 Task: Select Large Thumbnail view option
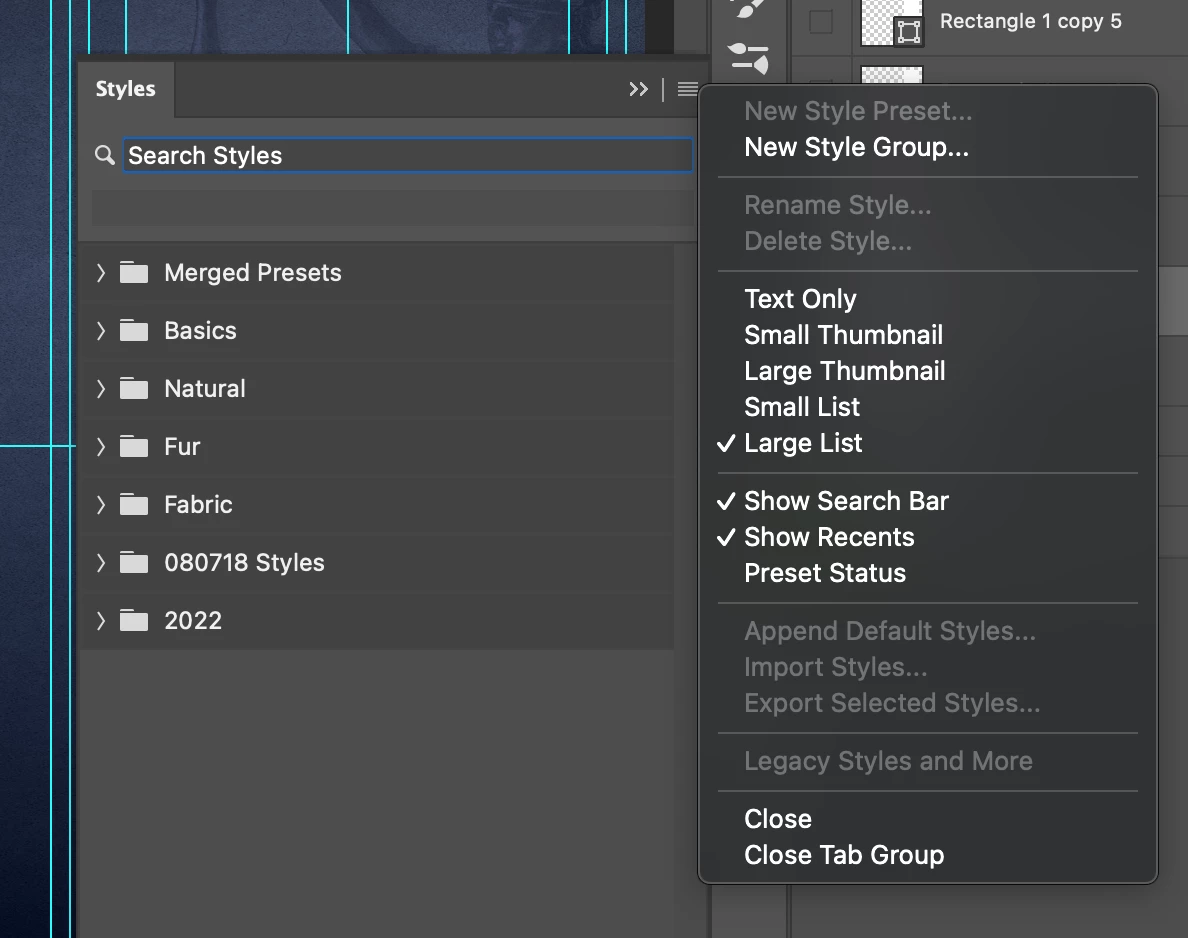click(x=844, y=371)
